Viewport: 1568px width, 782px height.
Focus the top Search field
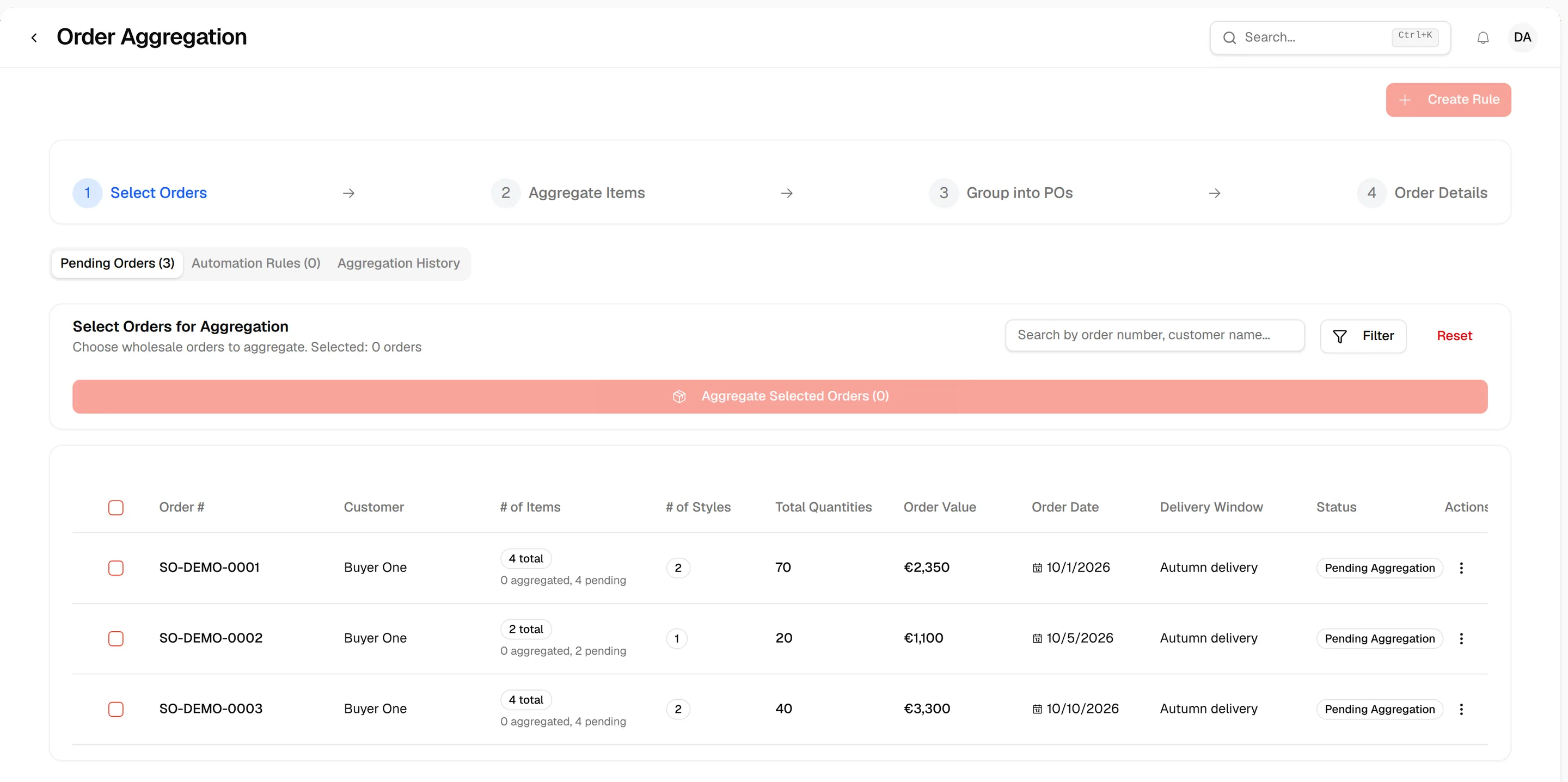pyautogui.click(x=1330, y=38)
